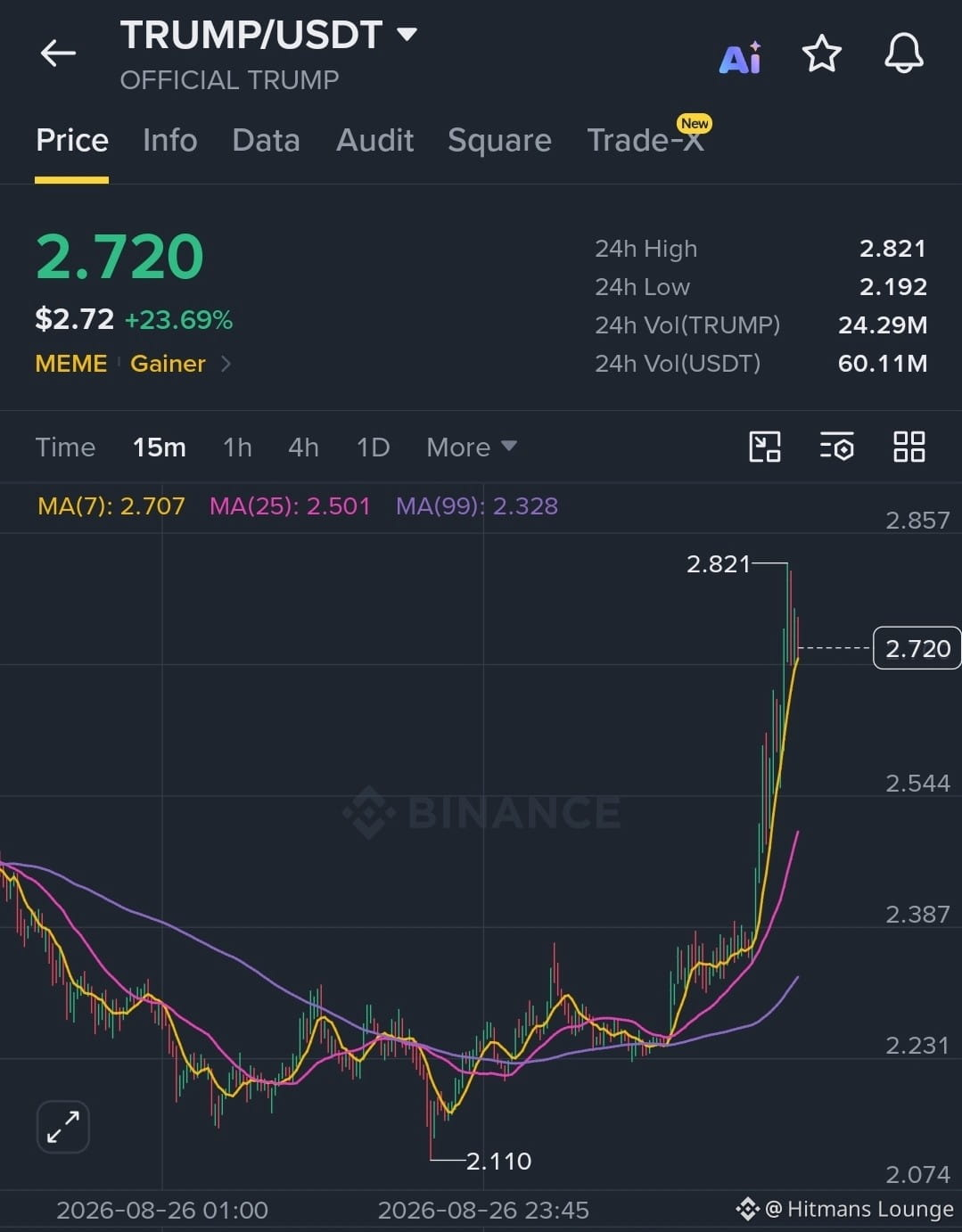Add TRUMP/USDT to favorites star
Screen dimensions: 962x1232
point(821,53)
